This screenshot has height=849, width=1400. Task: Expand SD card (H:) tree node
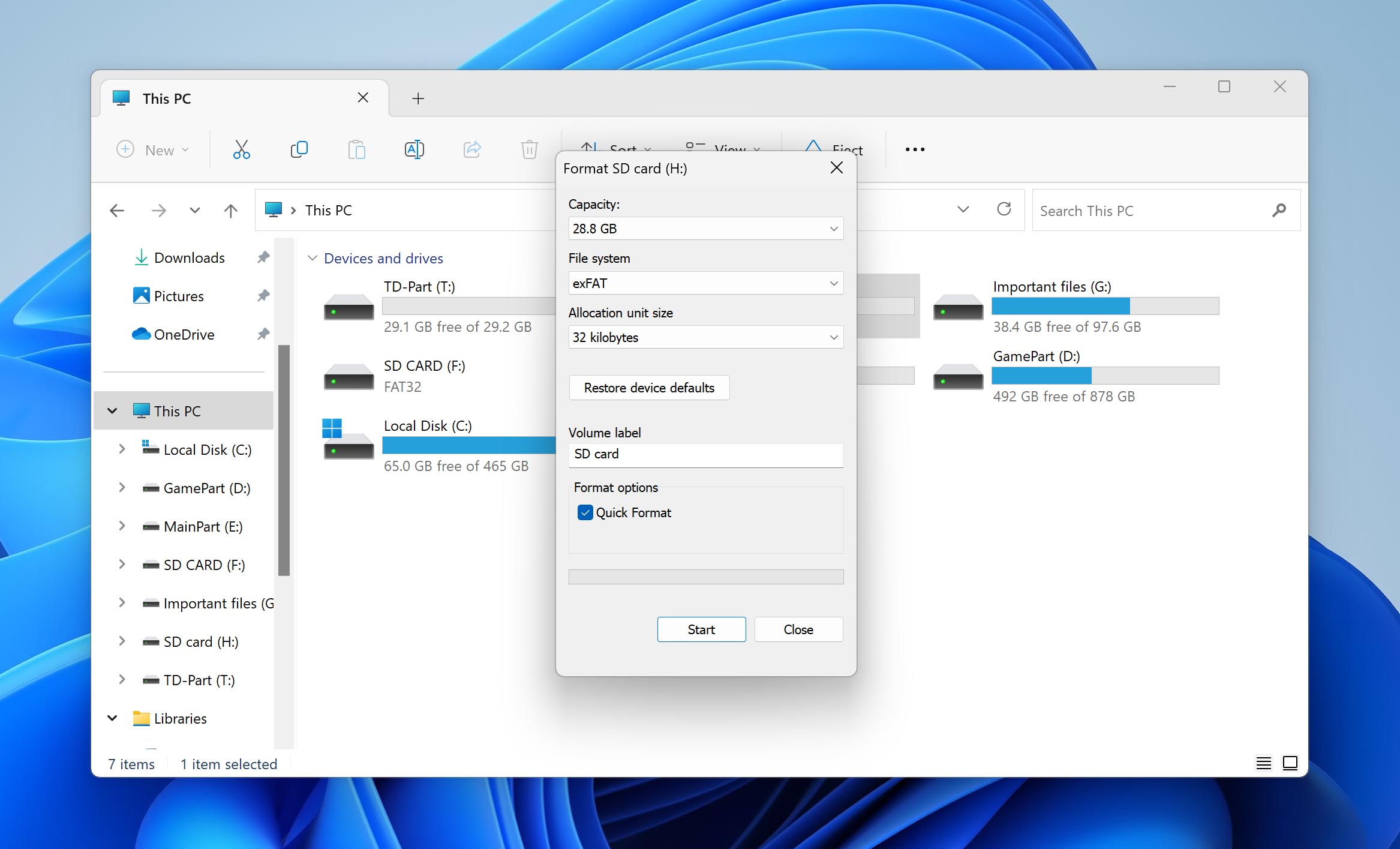click(122, 641)
